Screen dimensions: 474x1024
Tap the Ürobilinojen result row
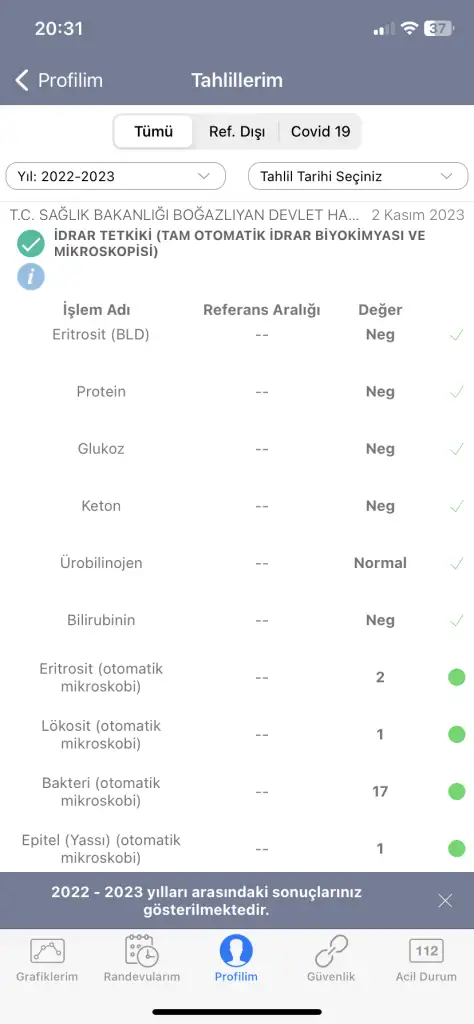(237, 563)
